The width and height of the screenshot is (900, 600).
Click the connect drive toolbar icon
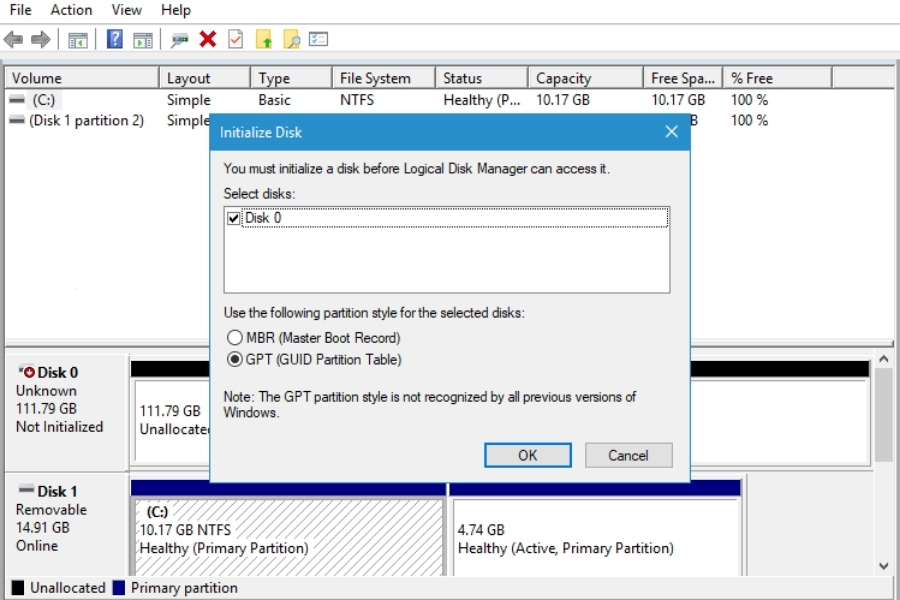tap(180, 40)
